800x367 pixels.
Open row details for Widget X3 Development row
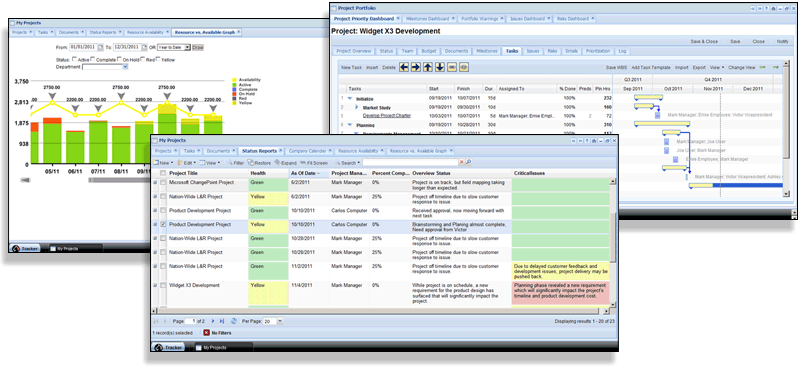tap(155, 285)
